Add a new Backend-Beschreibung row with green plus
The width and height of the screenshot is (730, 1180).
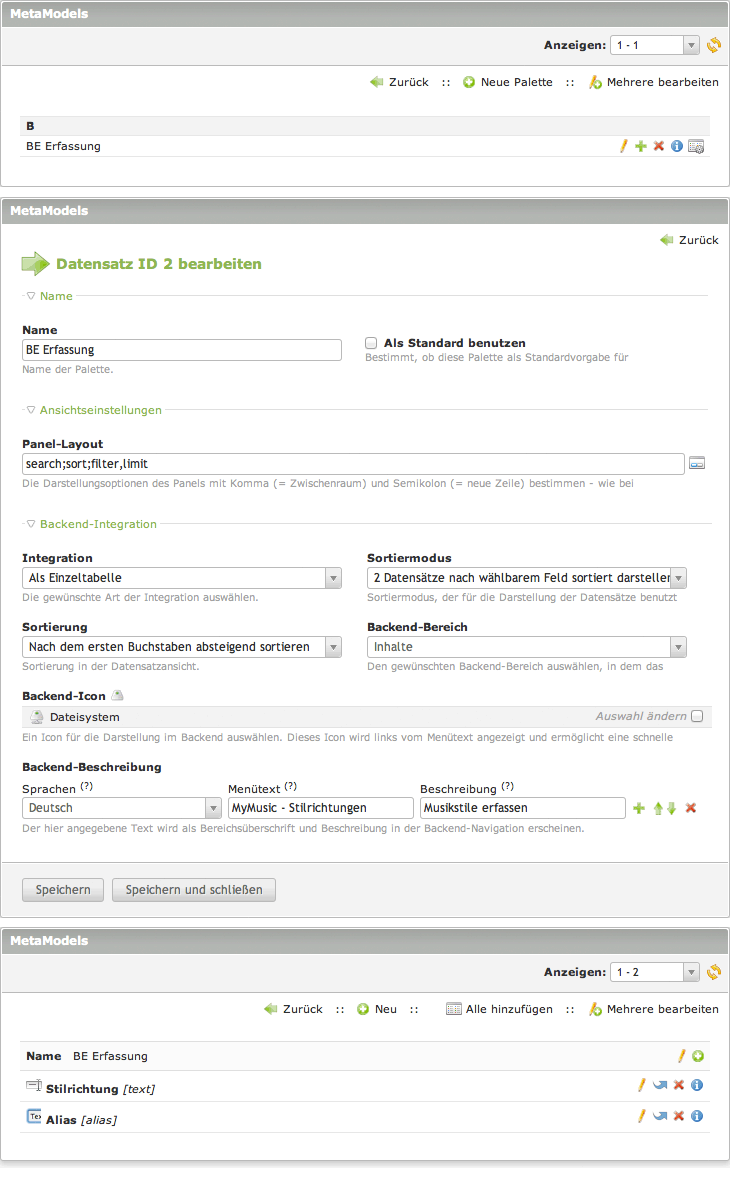(x=639, y=808)
